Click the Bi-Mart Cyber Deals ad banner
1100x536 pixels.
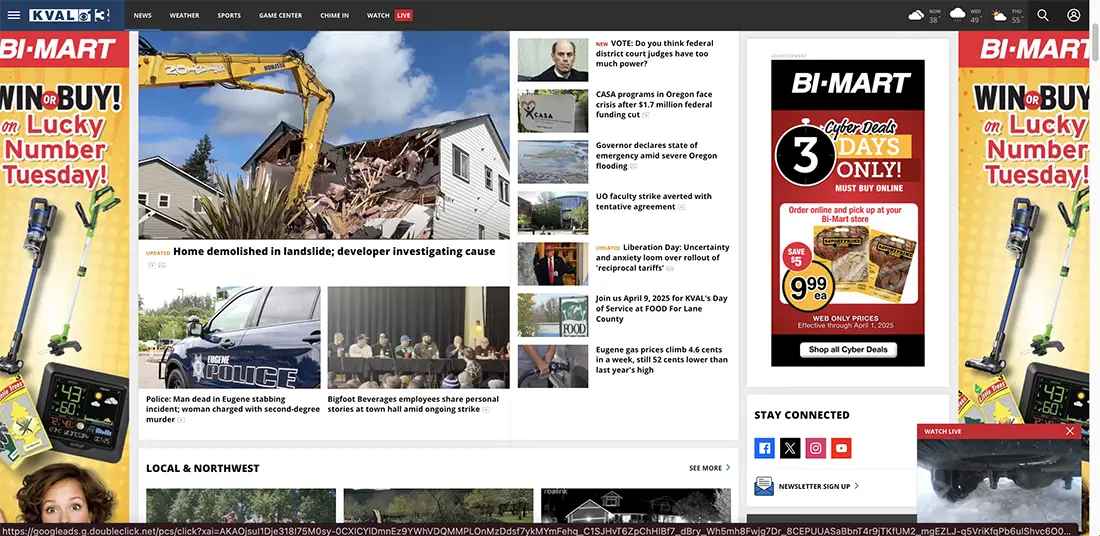pyautogui.click(x=847, y=213)
